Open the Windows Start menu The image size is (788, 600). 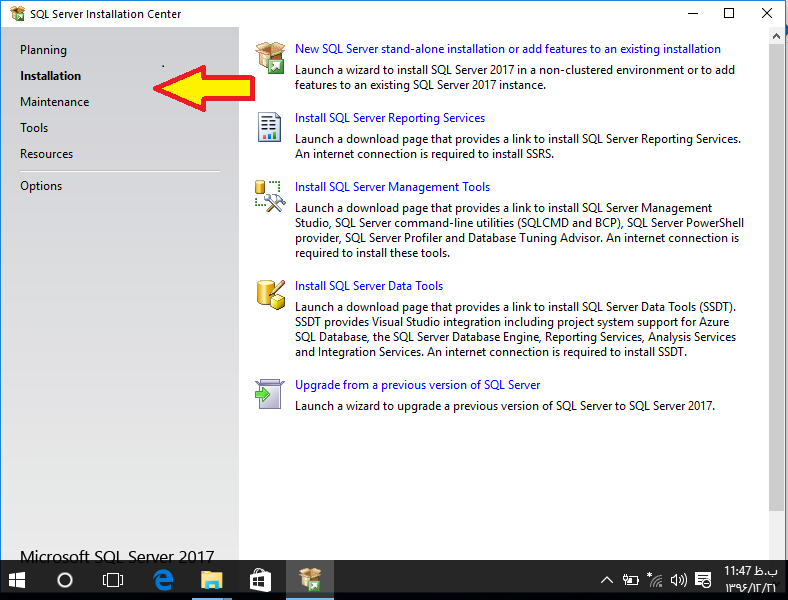tap(18, 580)
